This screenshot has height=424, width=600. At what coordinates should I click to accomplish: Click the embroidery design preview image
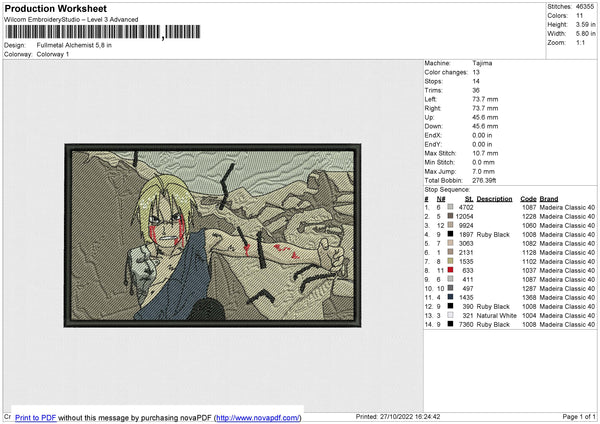coord(213,235)
